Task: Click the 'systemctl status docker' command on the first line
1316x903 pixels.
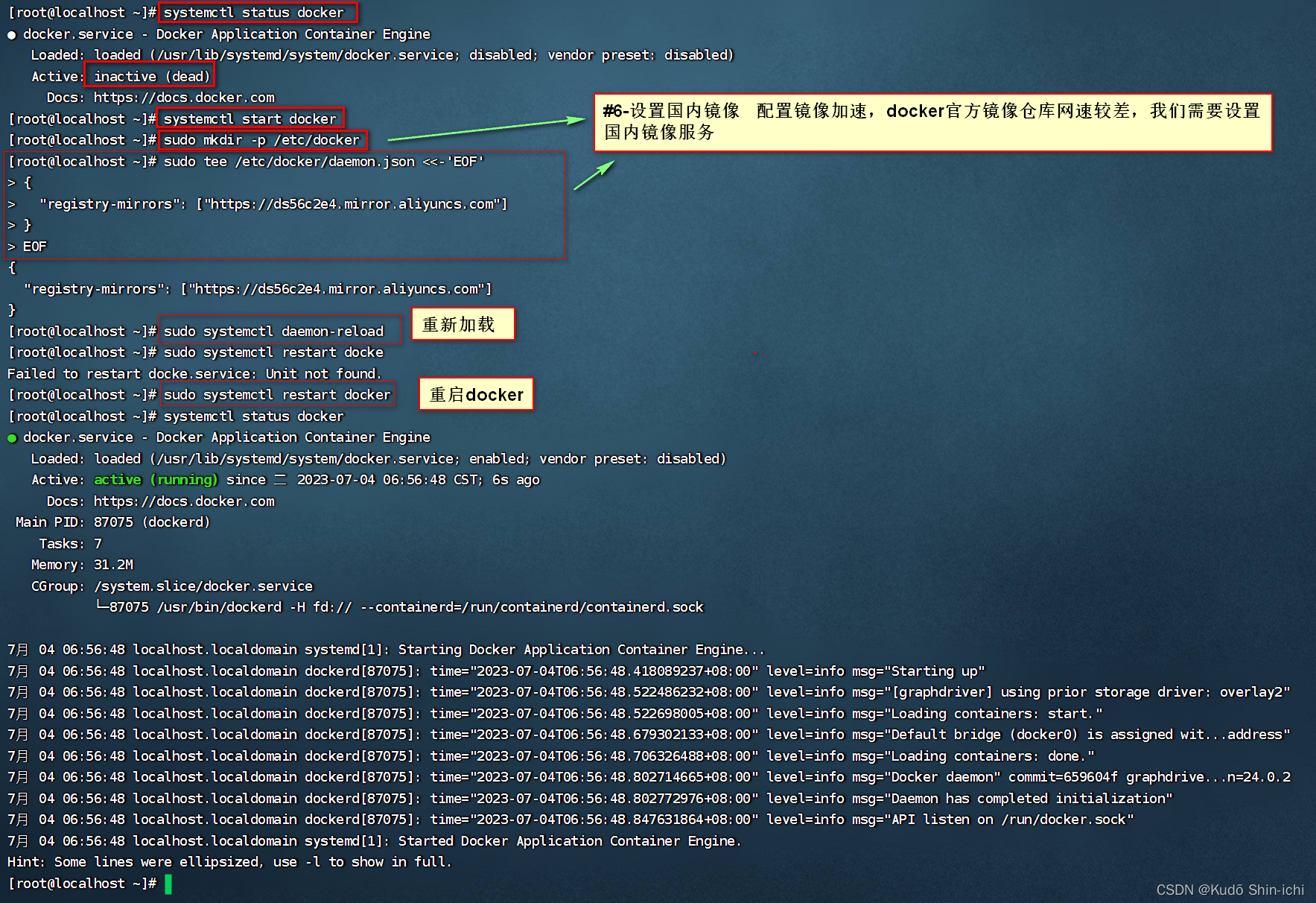Action: click(254, 13)
